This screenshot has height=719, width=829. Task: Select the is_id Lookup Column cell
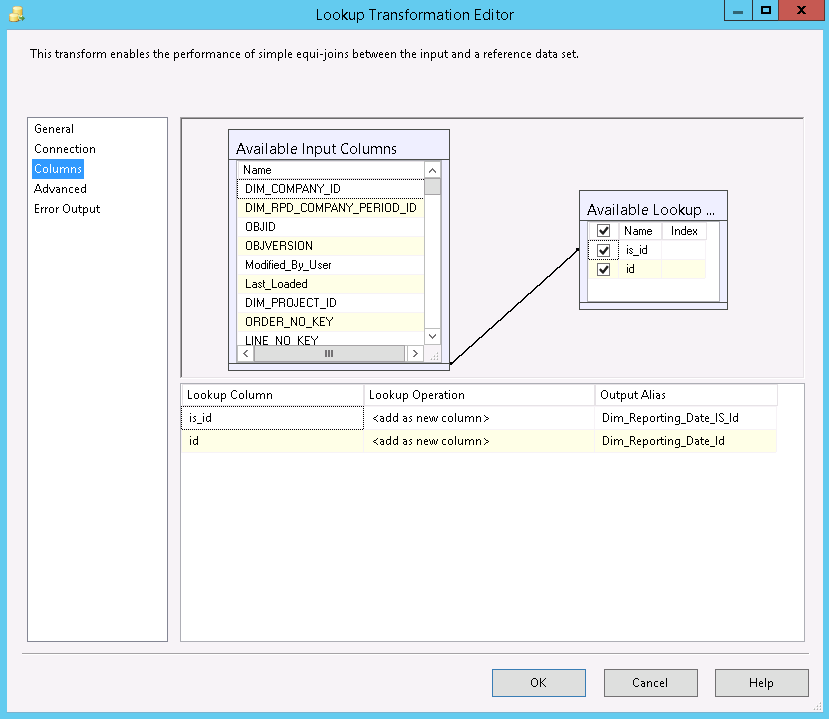pos(272,418)
